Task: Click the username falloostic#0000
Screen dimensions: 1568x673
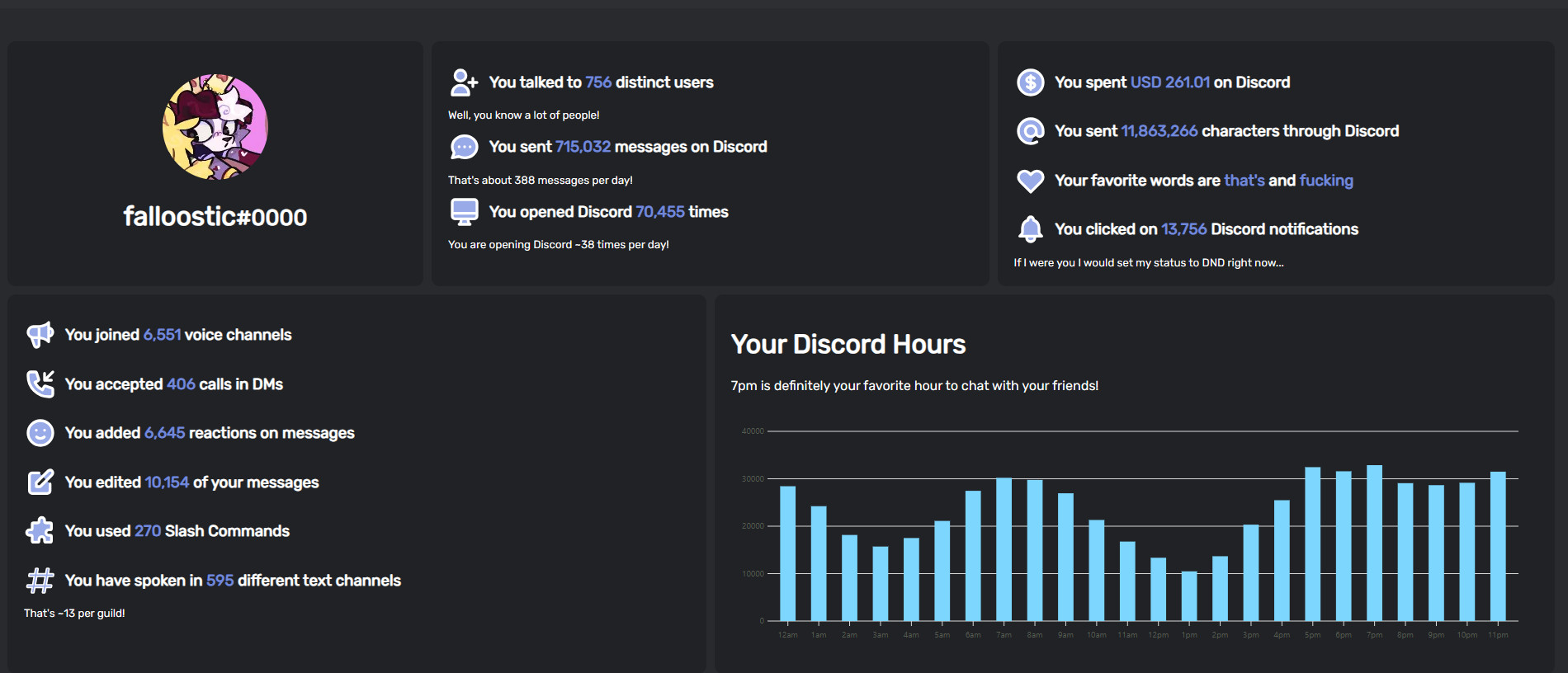Action: click(x=215, y=217)
